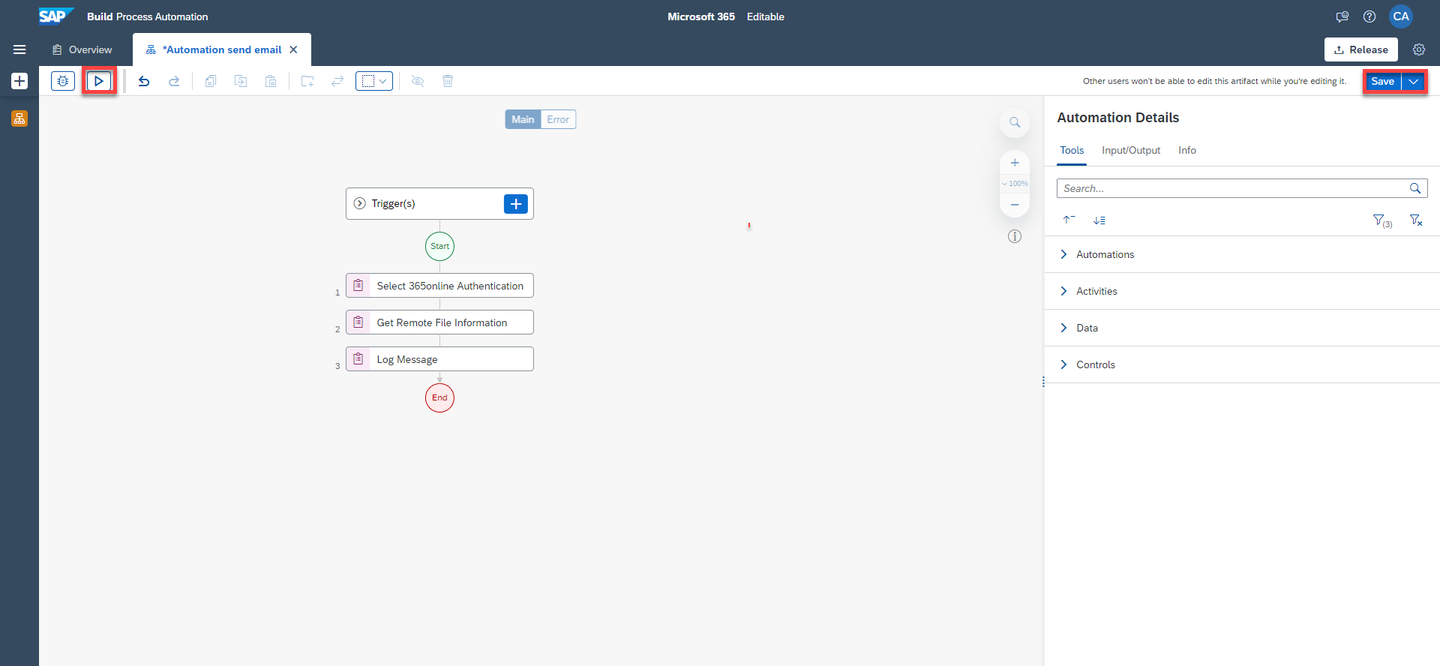Select the Log Message step
Image resolution: width=1440 pixels, height=666 pixels.
pos(440,359)
